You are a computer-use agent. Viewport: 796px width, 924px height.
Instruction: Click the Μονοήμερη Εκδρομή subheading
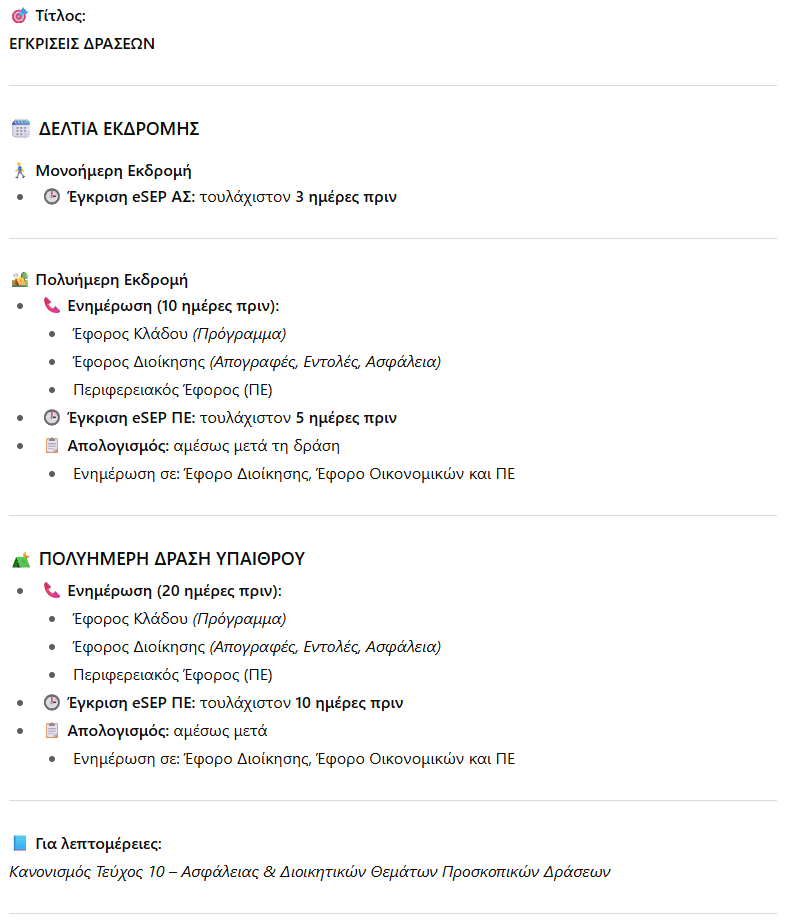coord(113,171)
